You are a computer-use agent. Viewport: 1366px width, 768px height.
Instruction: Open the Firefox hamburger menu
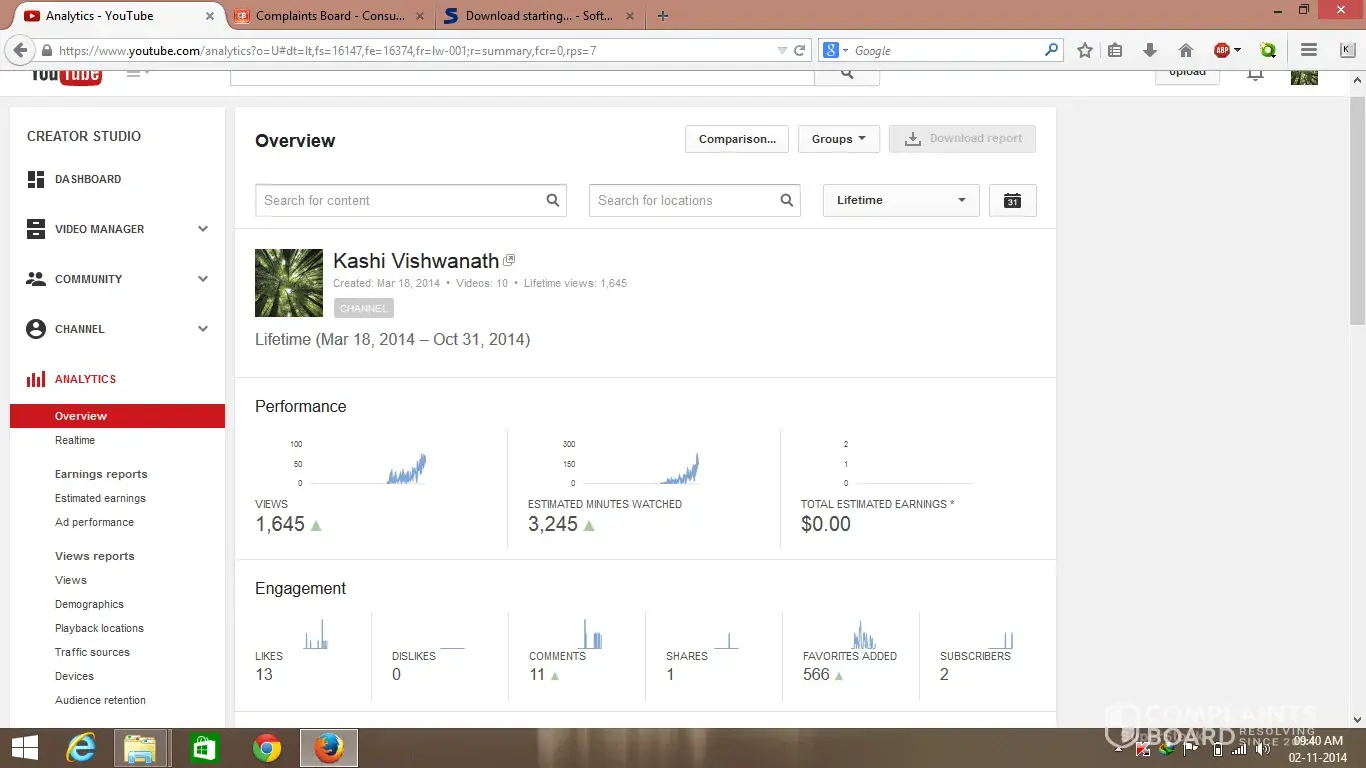point(1308,51)
